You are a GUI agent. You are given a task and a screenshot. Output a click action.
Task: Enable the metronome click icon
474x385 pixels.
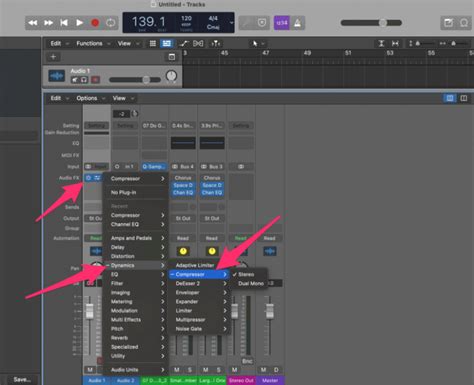[x=297, y=23]
